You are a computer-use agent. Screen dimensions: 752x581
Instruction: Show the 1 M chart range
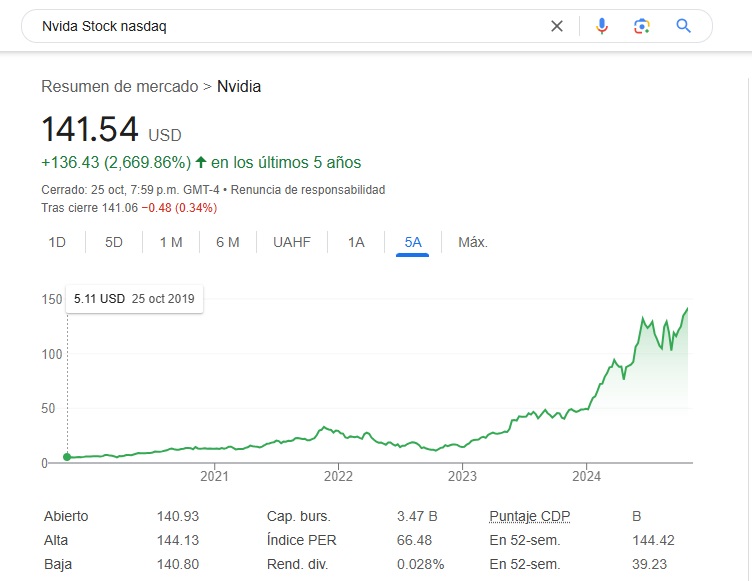[x=171, y=242]
